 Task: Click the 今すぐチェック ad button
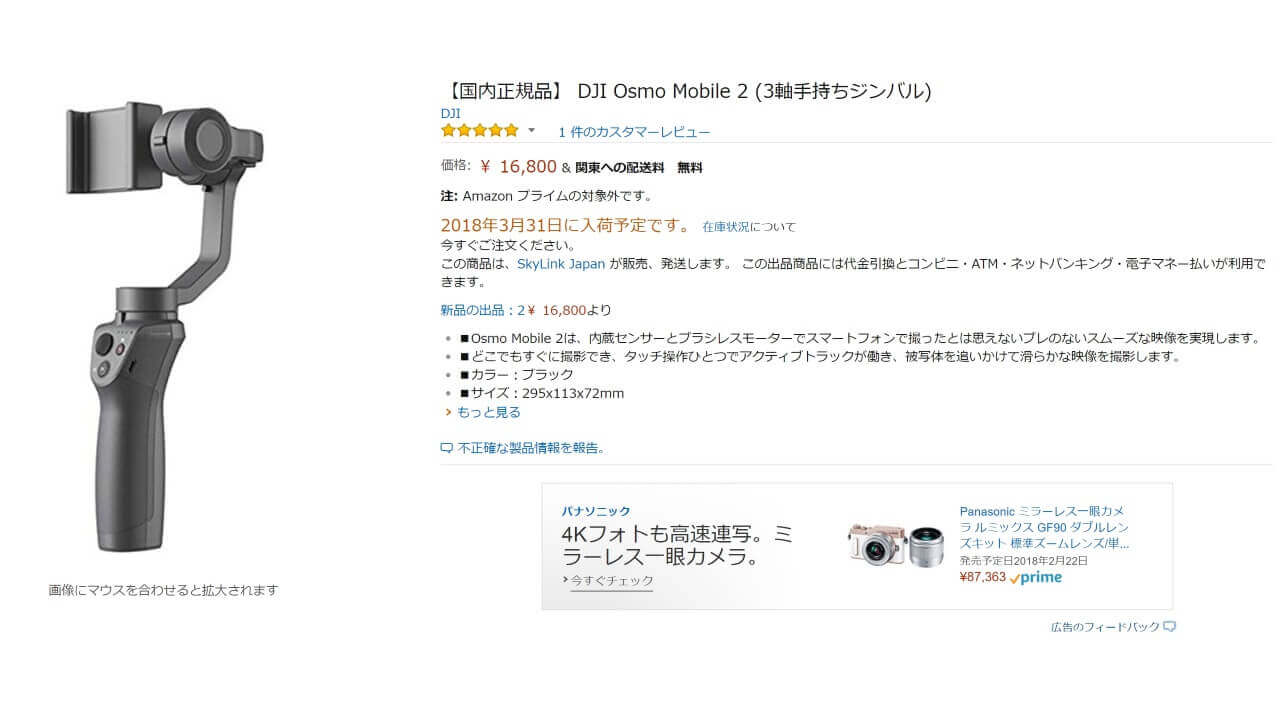tap(612, 580)
